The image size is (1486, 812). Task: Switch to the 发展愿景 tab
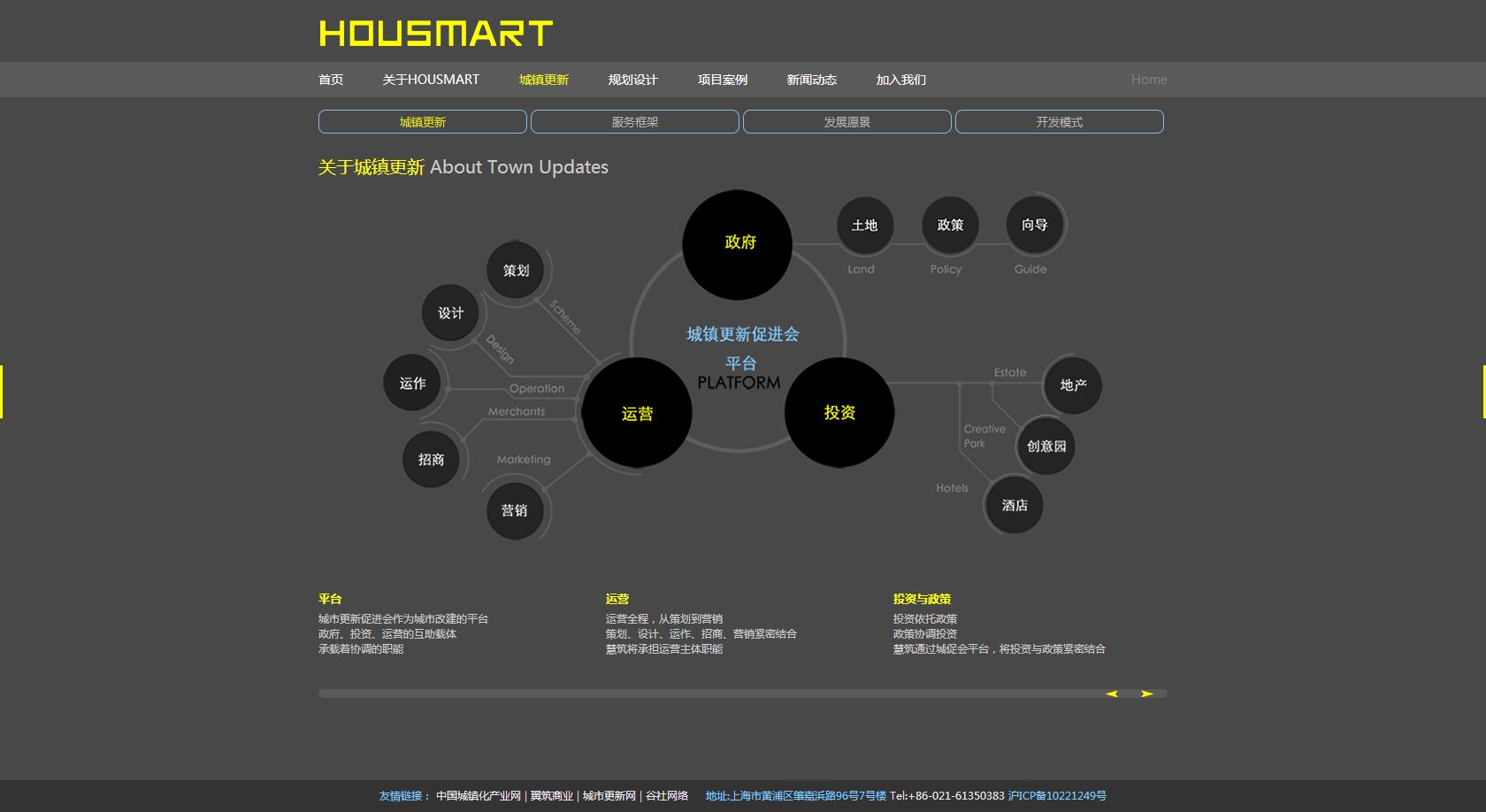pos(846,122)
